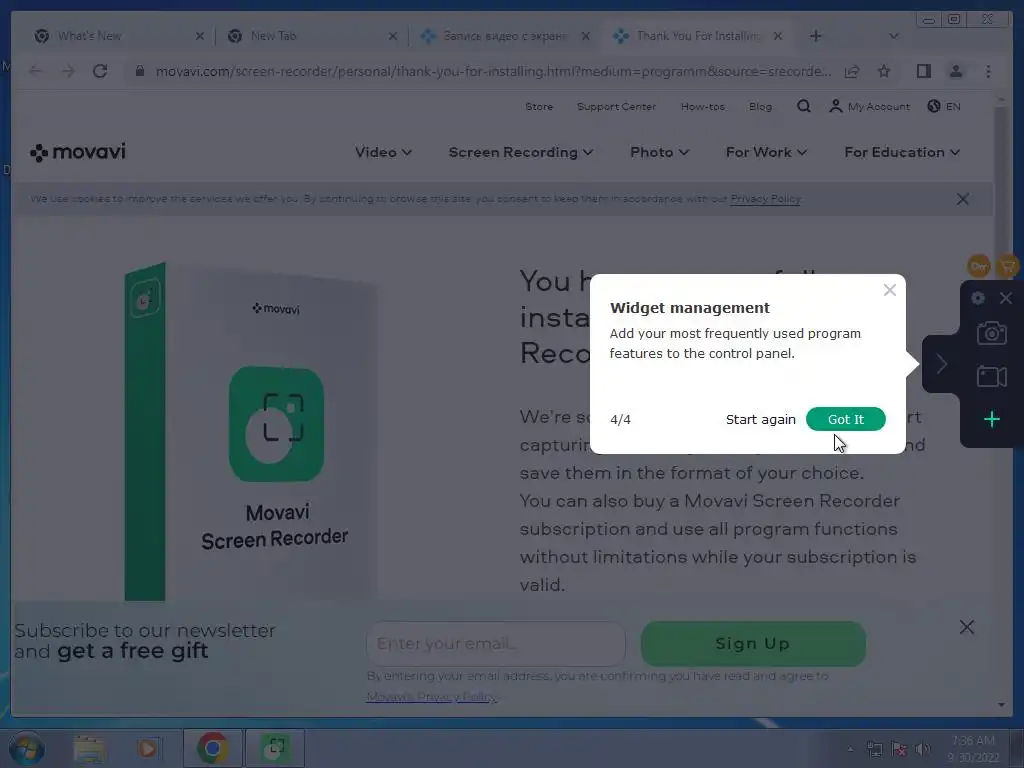Click the share page icon
This screenshot has height=768, width=1024.
[x=852, y=71]
